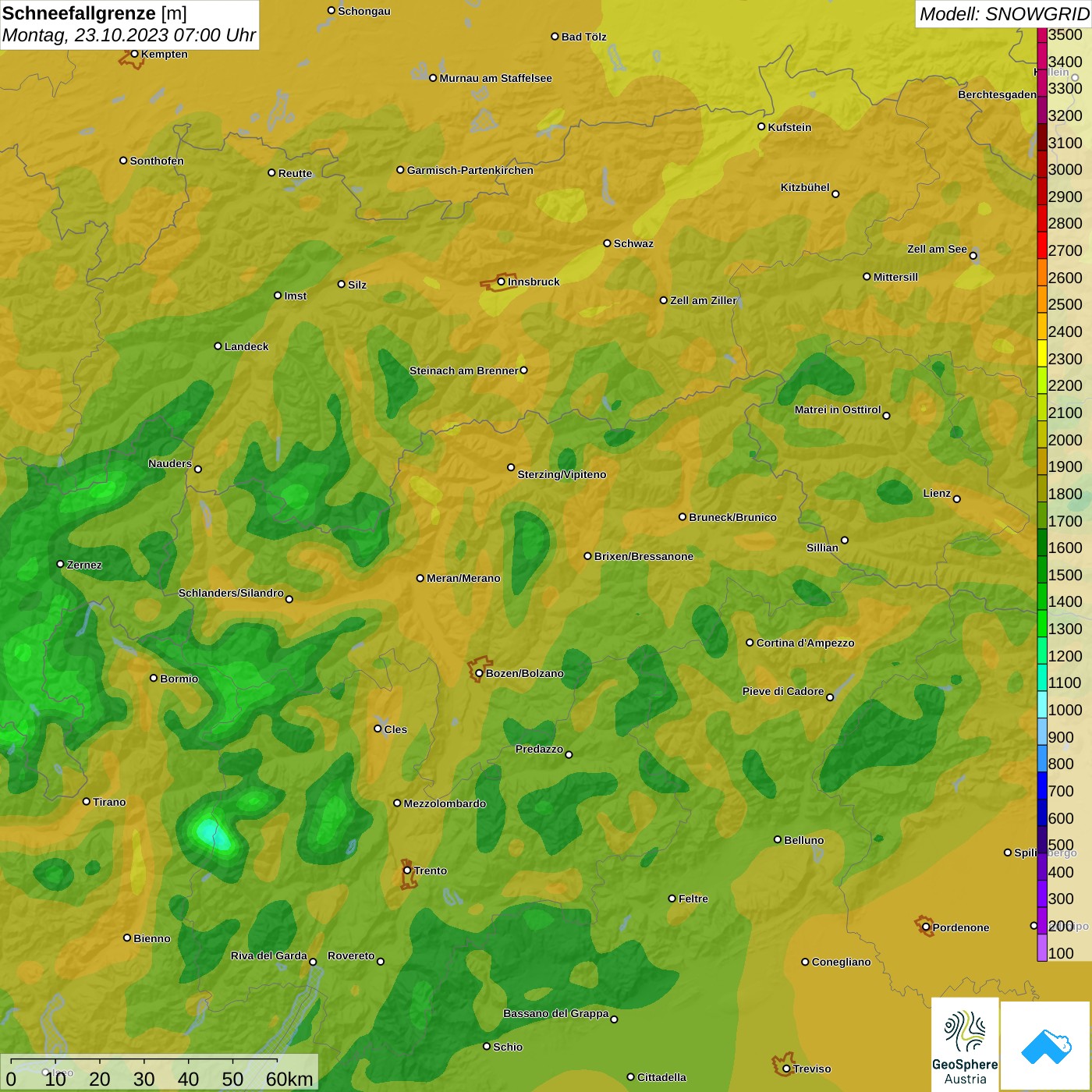Viewport: 1092px width, 1092px height.
Task: Click the "Riva del Garda" label
Action: tap(269, 955)
